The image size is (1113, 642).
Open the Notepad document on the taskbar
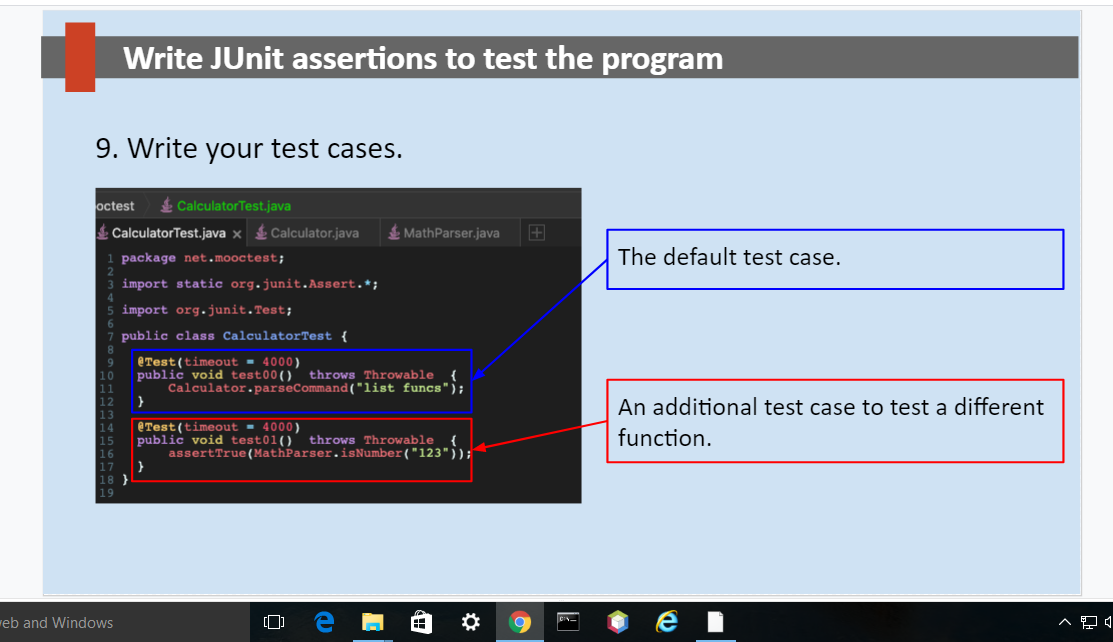(714, 622)
